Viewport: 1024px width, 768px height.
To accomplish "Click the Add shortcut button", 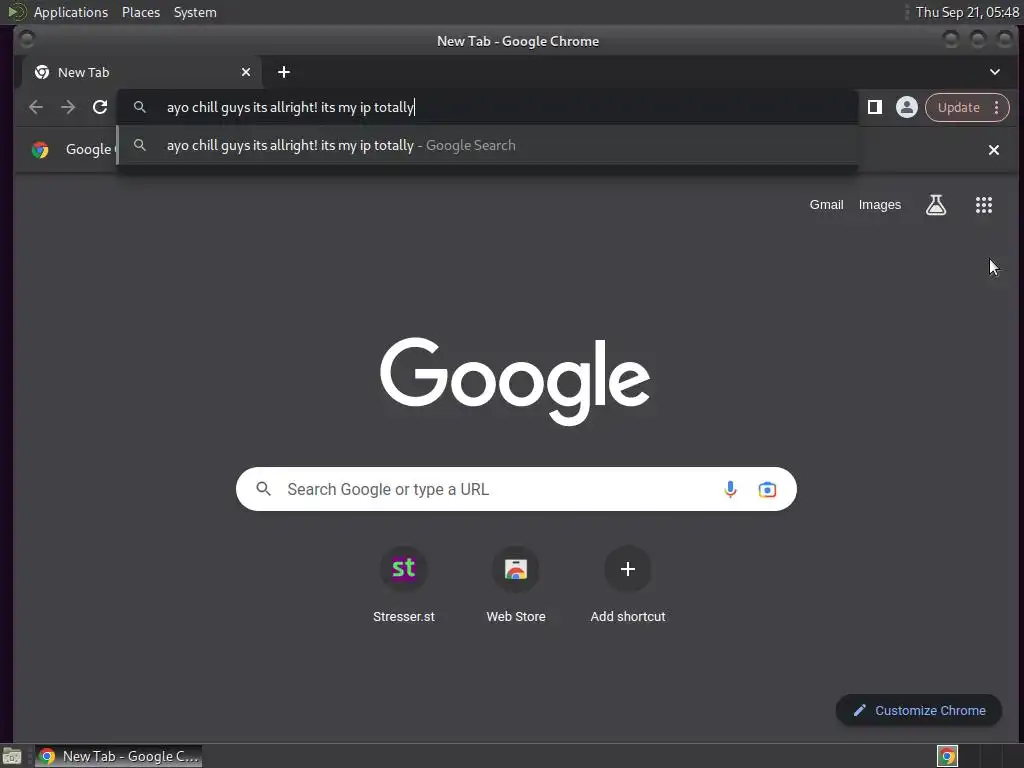I will [x=628, y=584].
